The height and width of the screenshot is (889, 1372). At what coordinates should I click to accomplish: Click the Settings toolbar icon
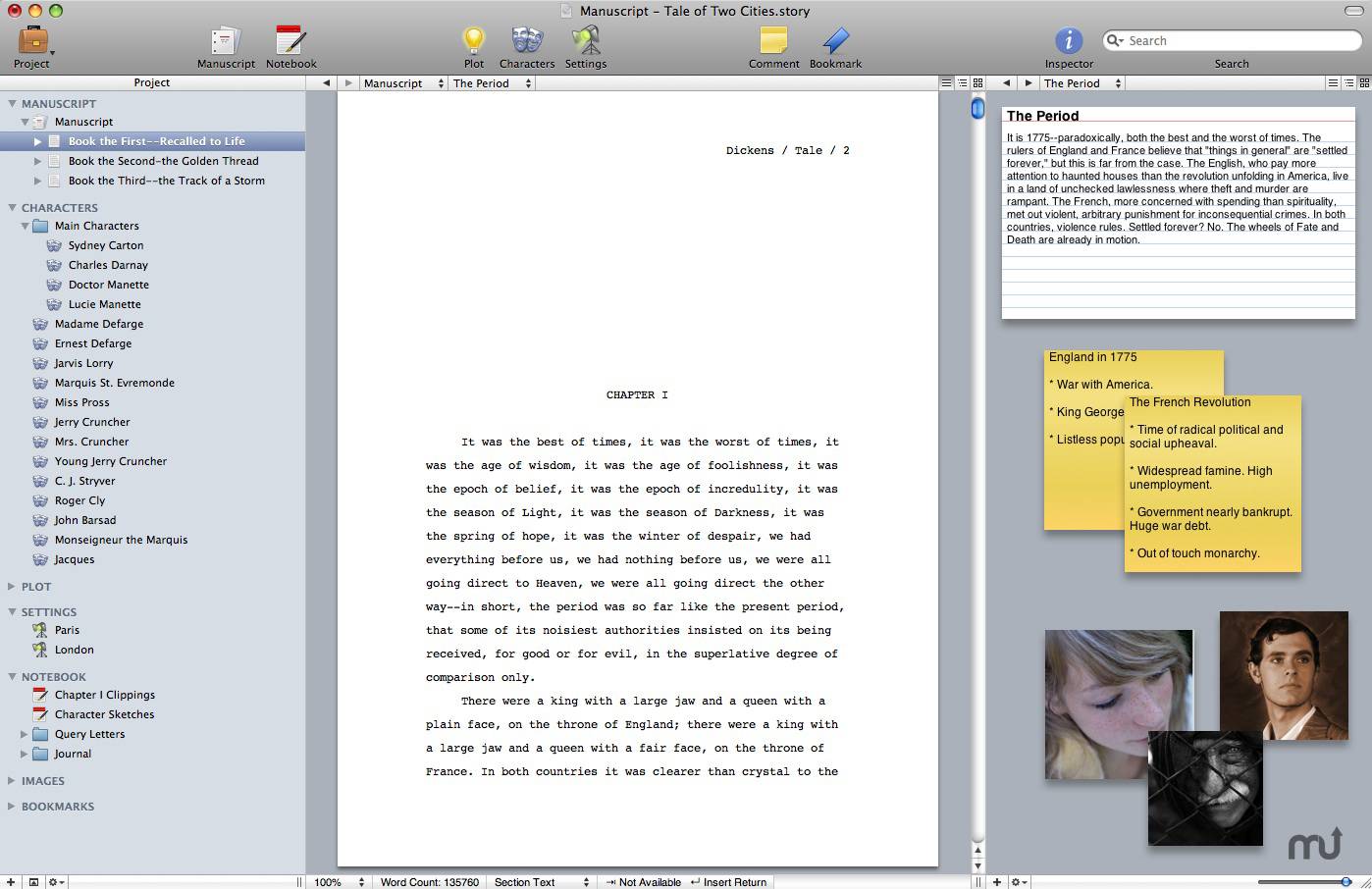(586, 41)
